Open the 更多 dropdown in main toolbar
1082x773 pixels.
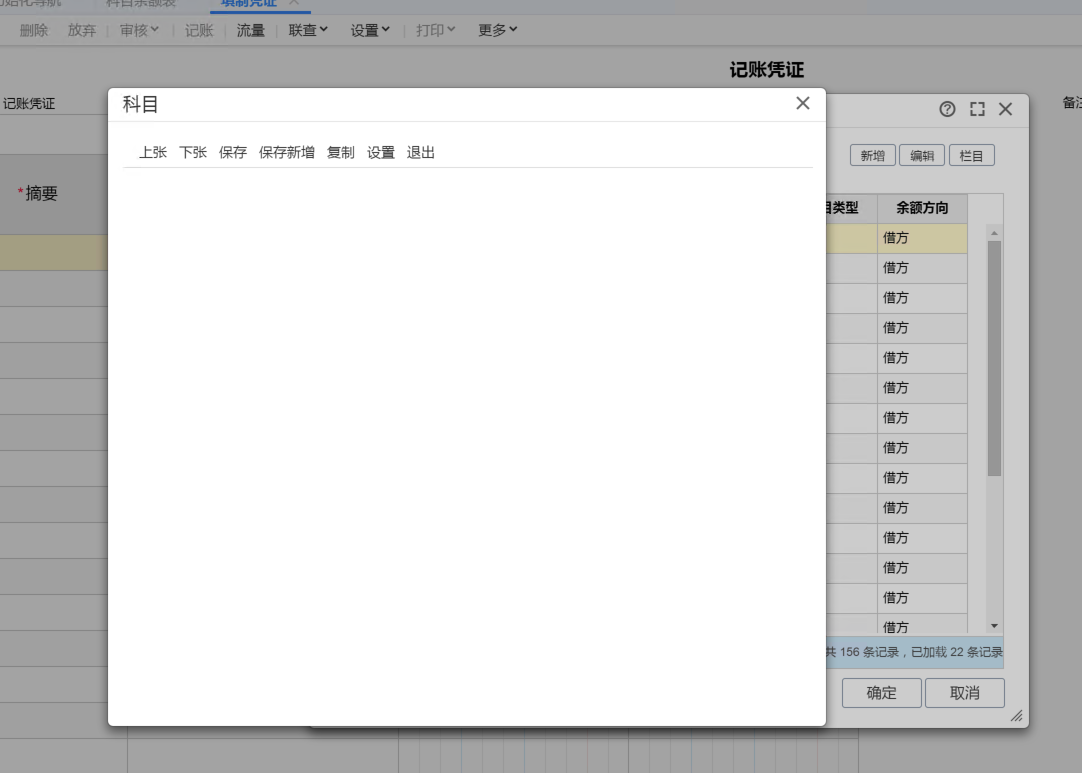point(498,30)
